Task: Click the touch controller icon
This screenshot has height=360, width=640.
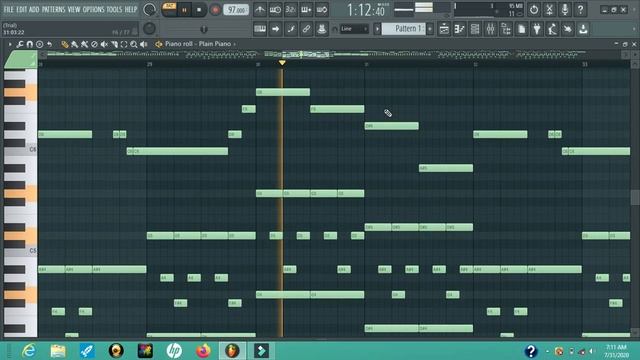Action: 568,29
